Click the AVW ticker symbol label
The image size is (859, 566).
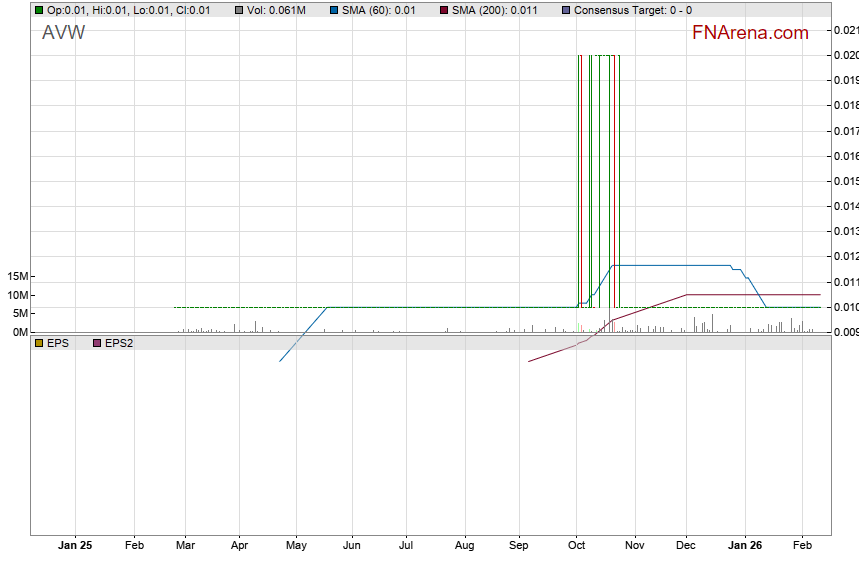click(64, 33)
